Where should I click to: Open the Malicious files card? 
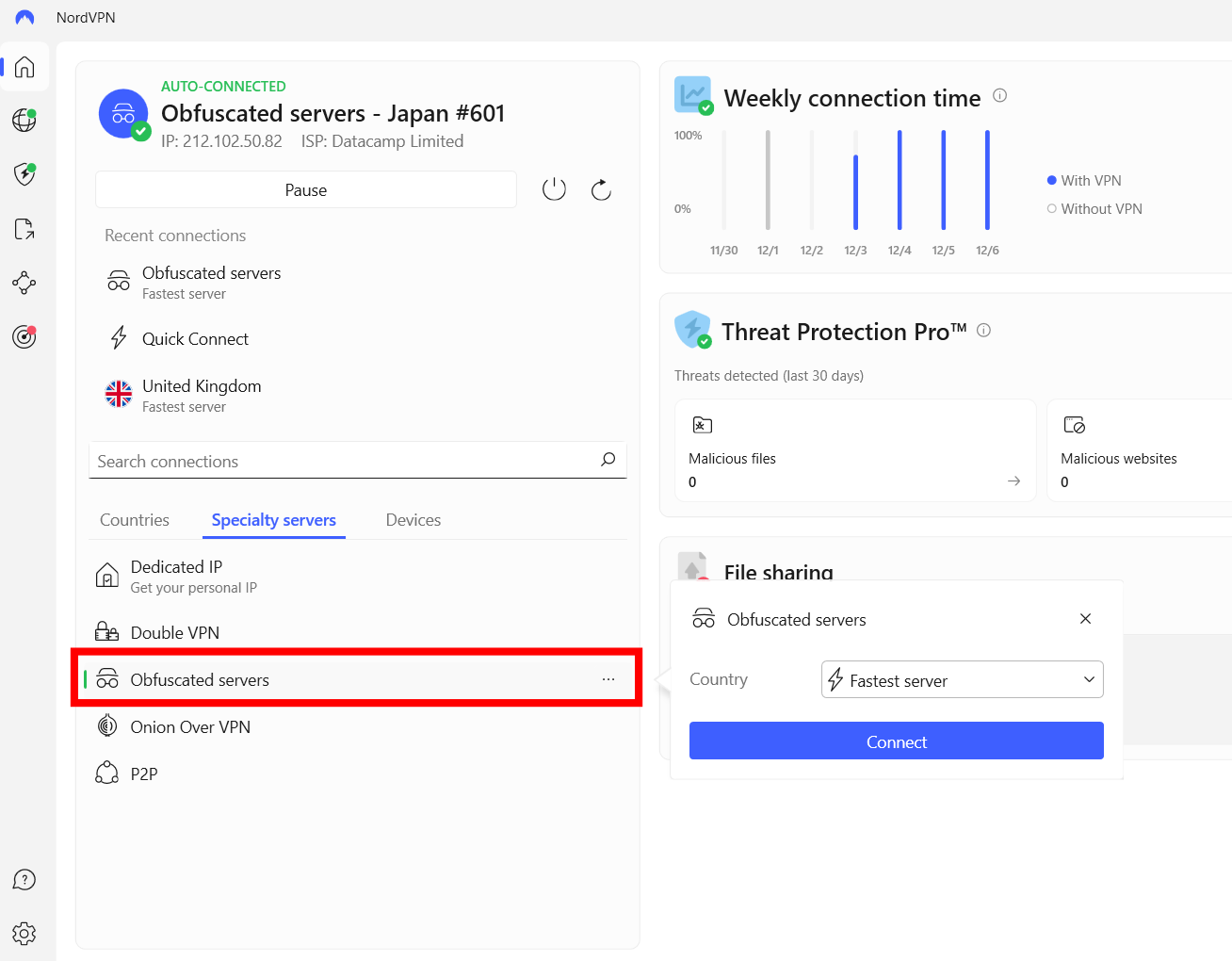(855, 450)
